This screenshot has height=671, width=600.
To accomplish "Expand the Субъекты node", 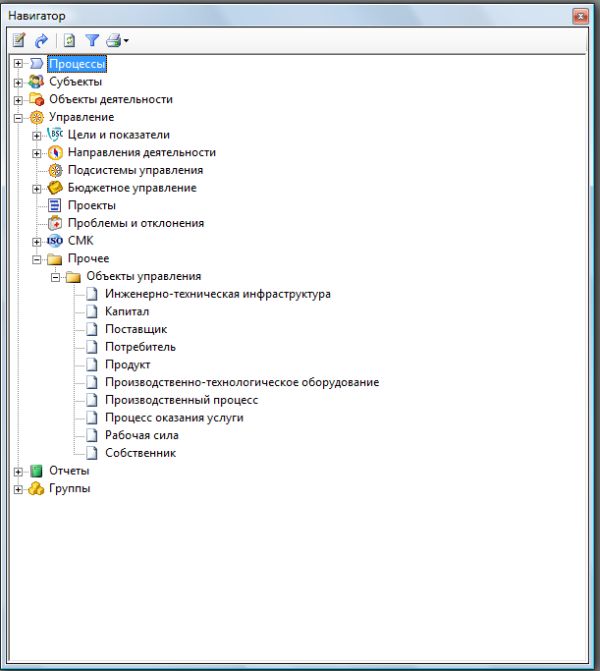I will pyautogui.click(x=18, y=82).
